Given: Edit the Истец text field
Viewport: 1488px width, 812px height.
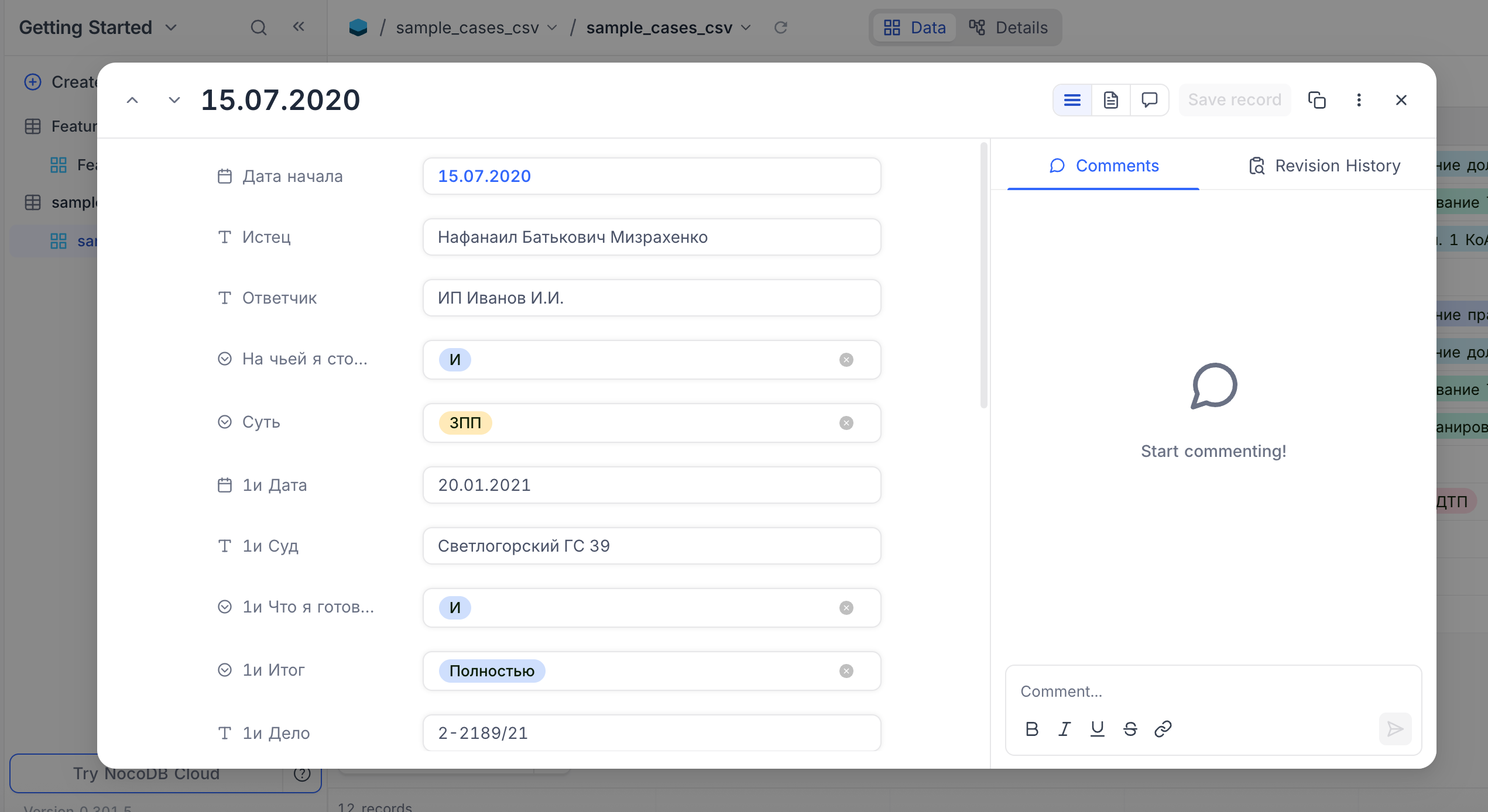Looking at the screenshot, I should [x=652, y=237].
